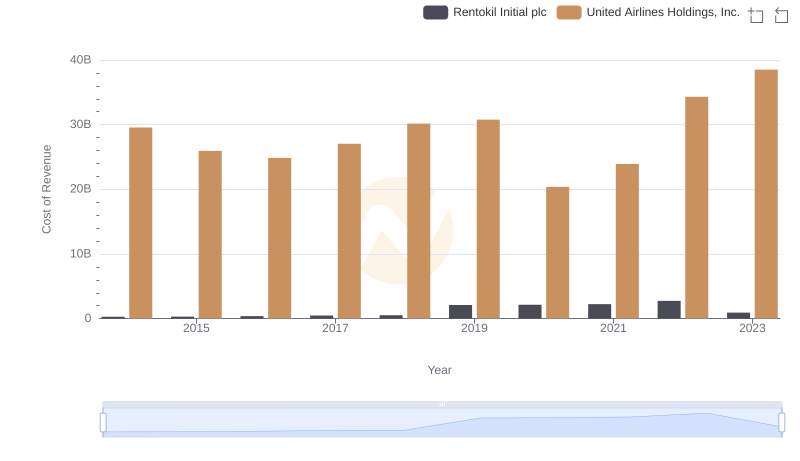Toggle Rentokil Initial plc legend series
The height and width of the screenshot is (461, 800).
pos(485,12)
